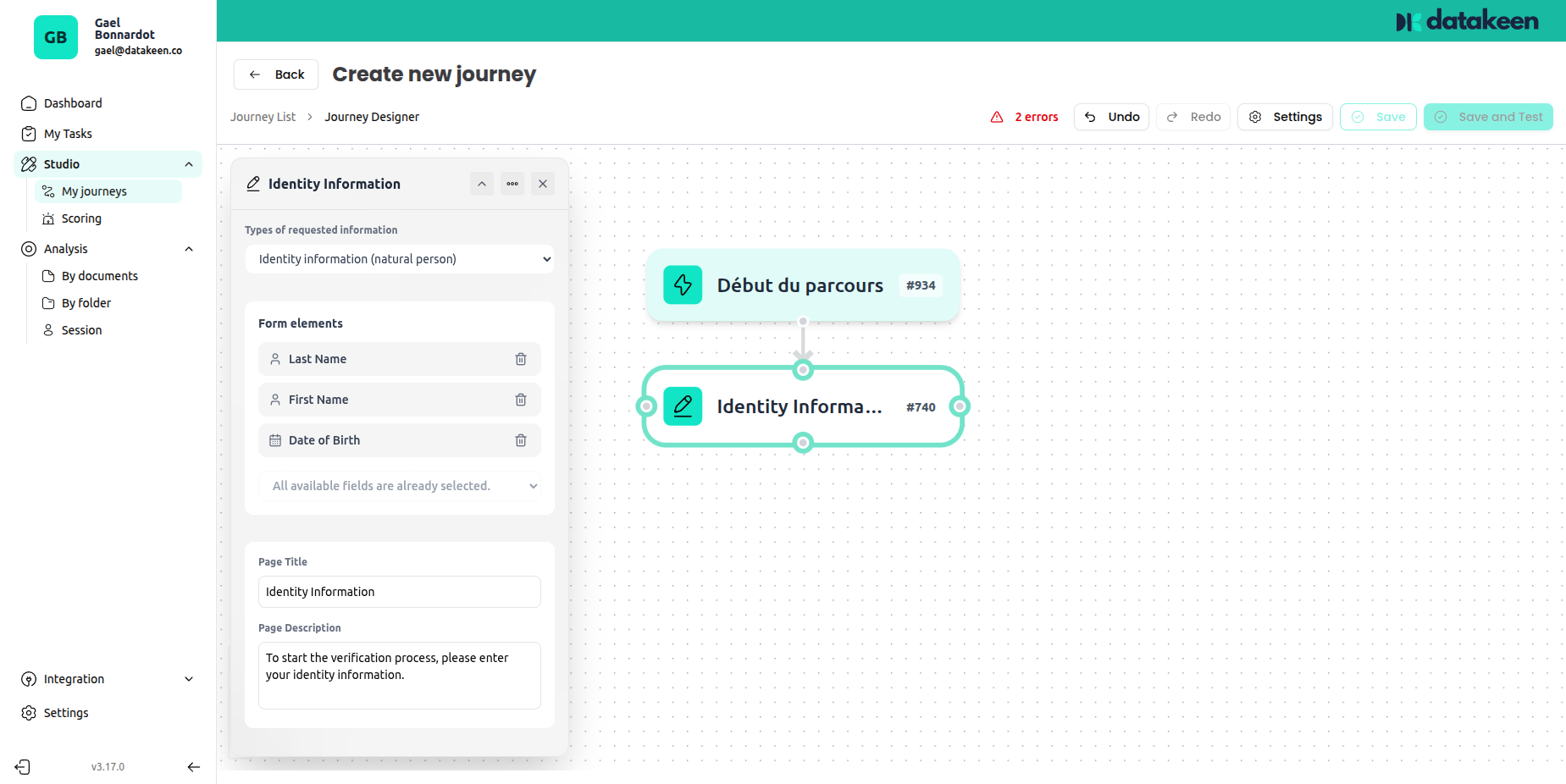Click the 2 errors warning indicator
This screenshot has height=784, width=1566.
click(1024, 117)
